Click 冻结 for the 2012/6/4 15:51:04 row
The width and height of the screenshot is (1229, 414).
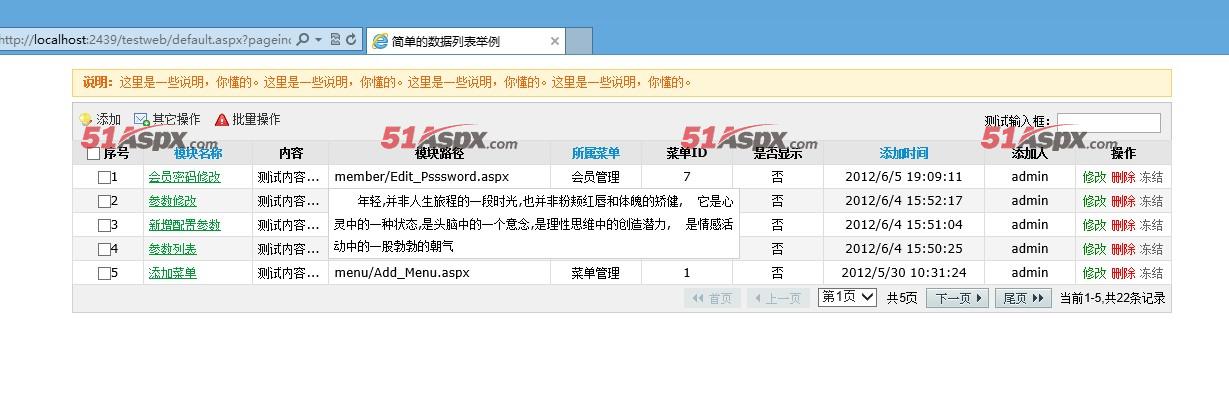pos(1152,225)
